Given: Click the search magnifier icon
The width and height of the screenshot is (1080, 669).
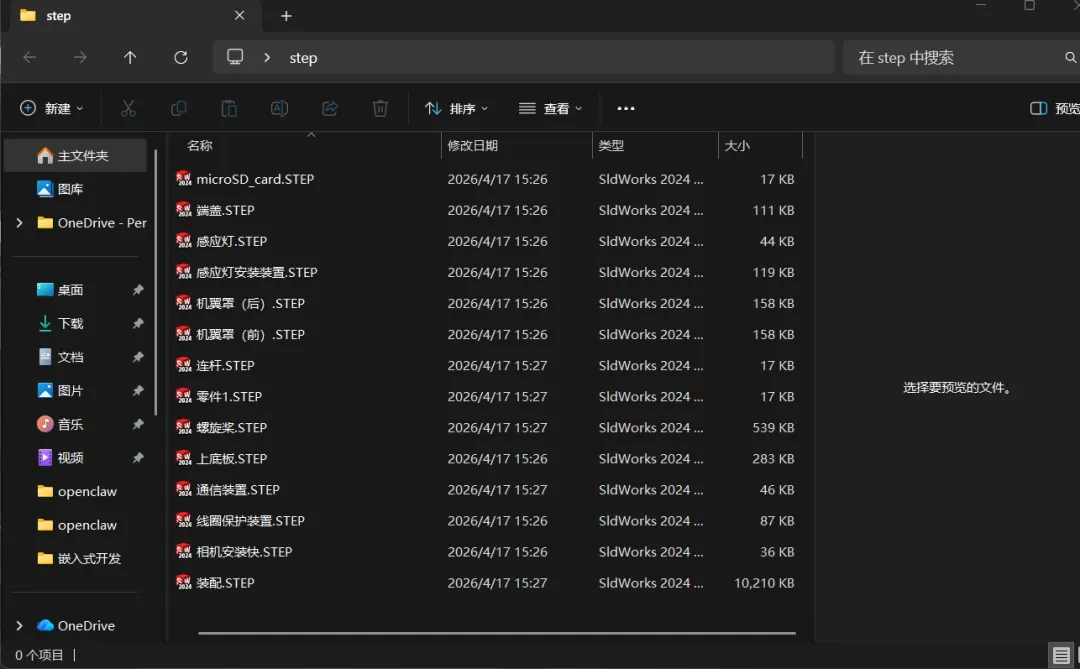Looking at the screenshot, I should (1070, 57).
